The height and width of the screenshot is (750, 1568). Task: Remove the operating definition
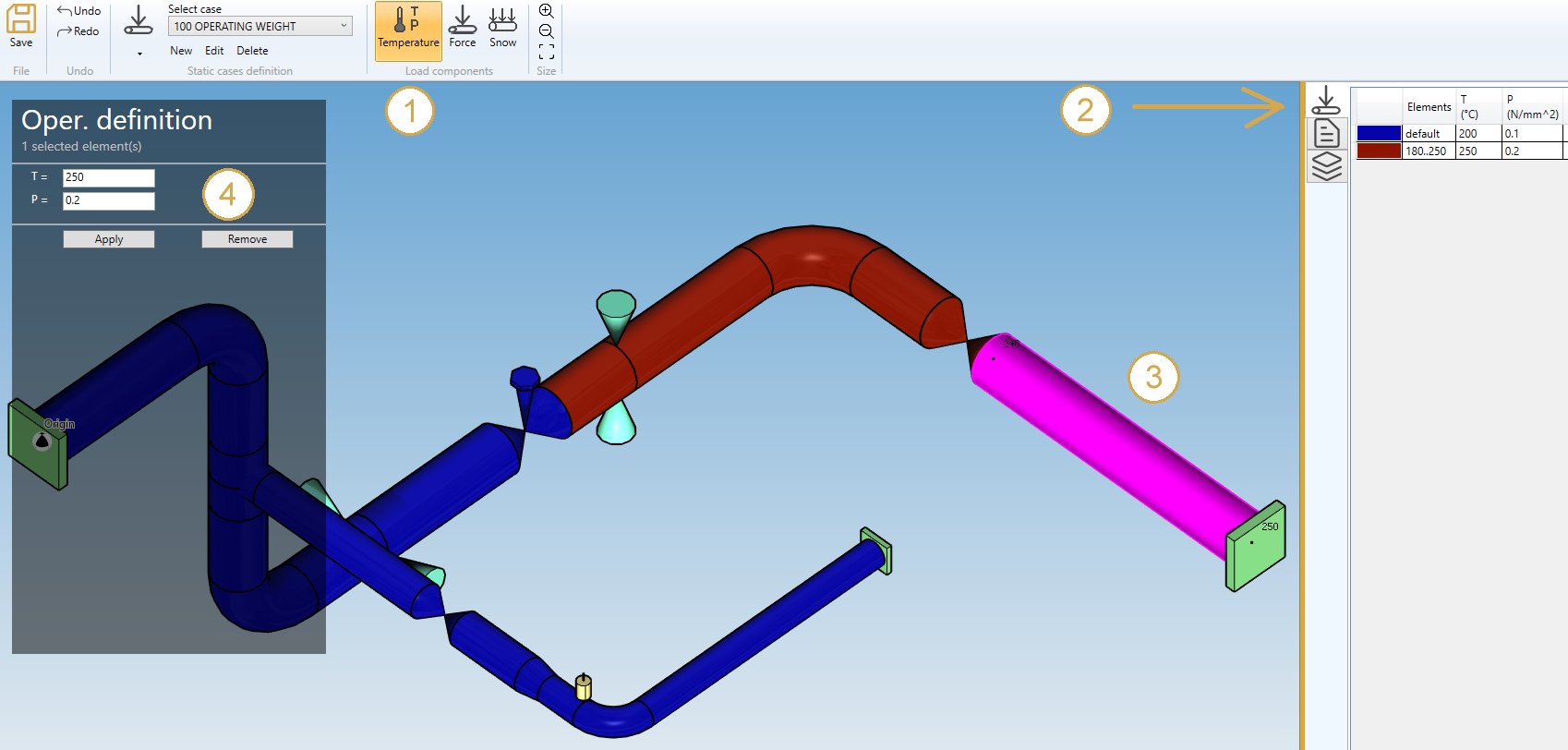(x=247, y=239)
